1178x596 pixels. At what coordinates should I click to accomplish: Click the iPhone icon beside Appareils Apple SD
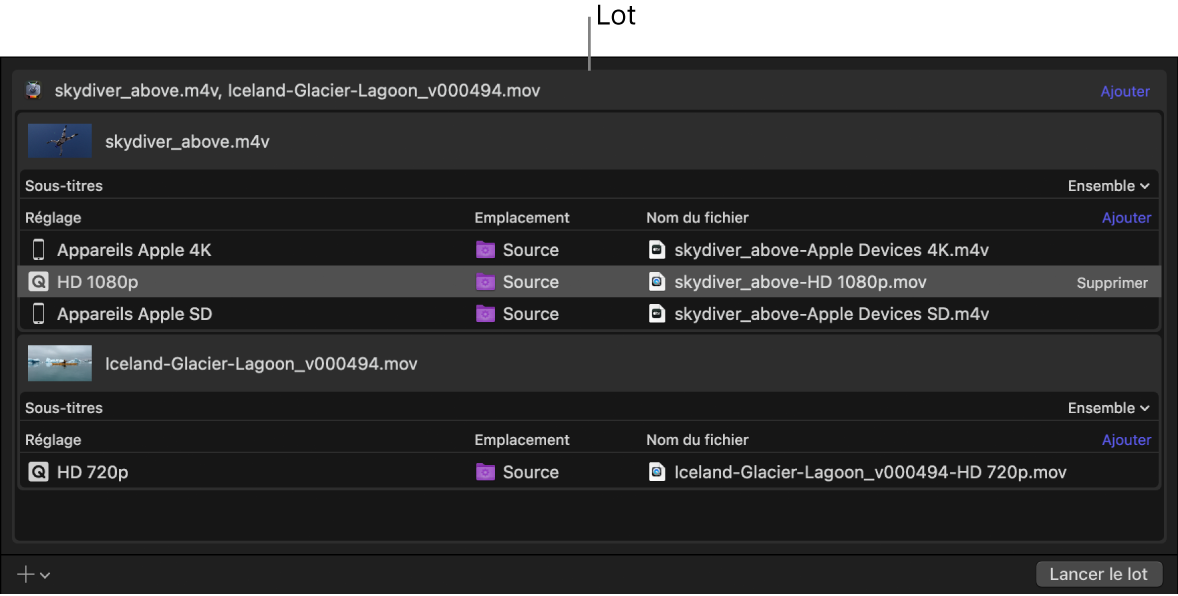[39, 314]
